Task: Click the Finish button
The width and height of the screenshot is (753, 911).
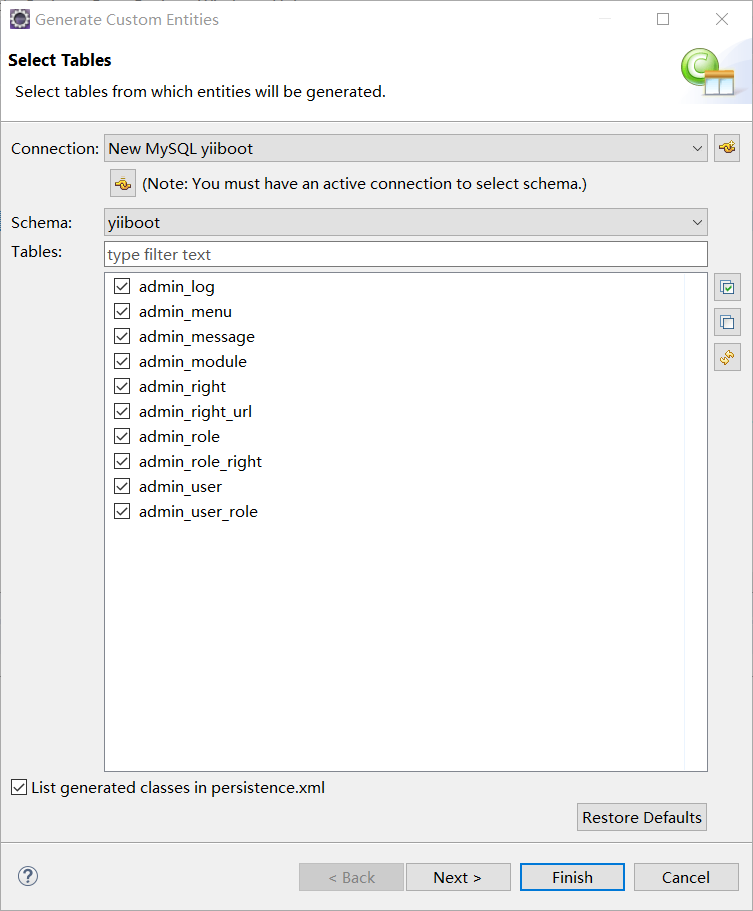Action: [x=572, y=877]
